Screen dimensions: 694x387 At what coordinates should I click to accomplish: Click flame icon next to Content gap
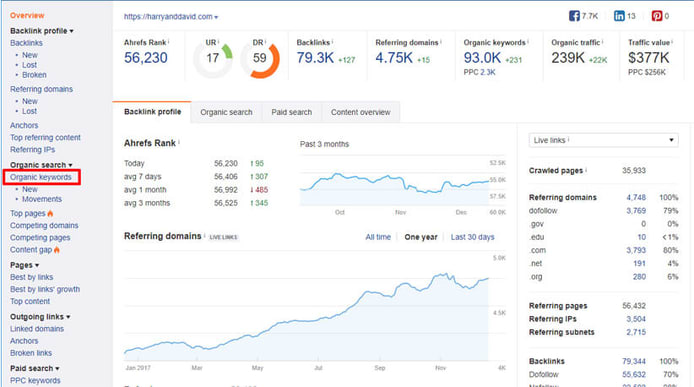(x=57, y=250)
